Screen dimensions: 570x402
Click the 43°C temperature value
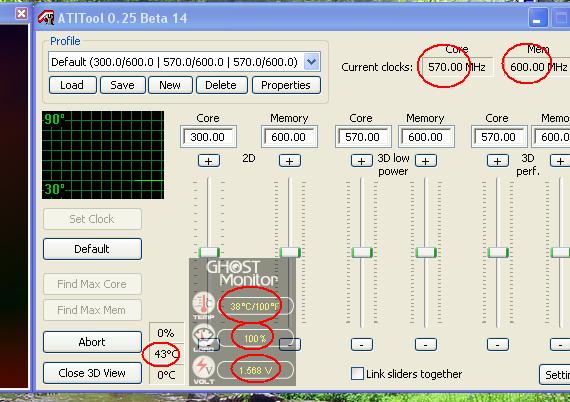click(166, 354)
